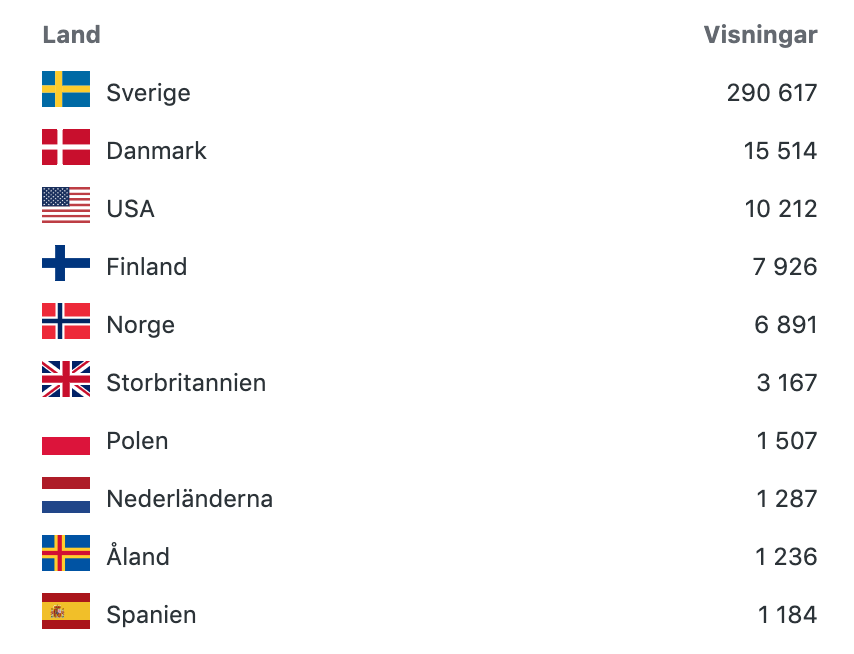The width and height of the screenshot is (854, 654).
Task: Select the Visningar column header
Action: (x=760, y=35)
